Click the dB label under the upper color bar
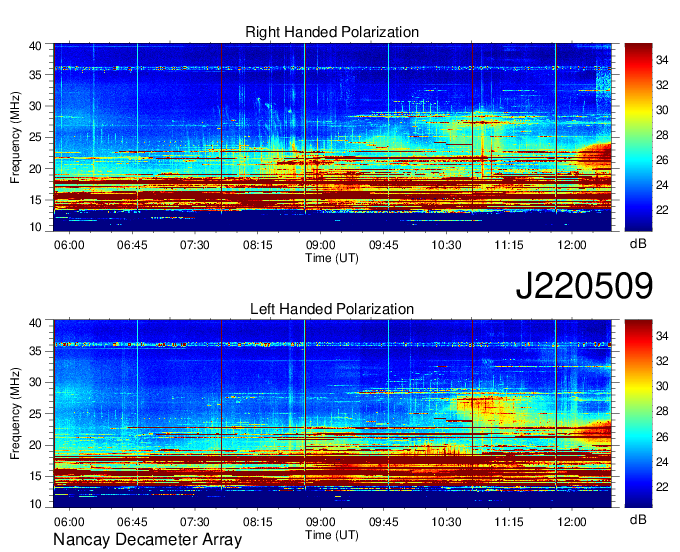 pyautogui.click(x=638, y=244)
